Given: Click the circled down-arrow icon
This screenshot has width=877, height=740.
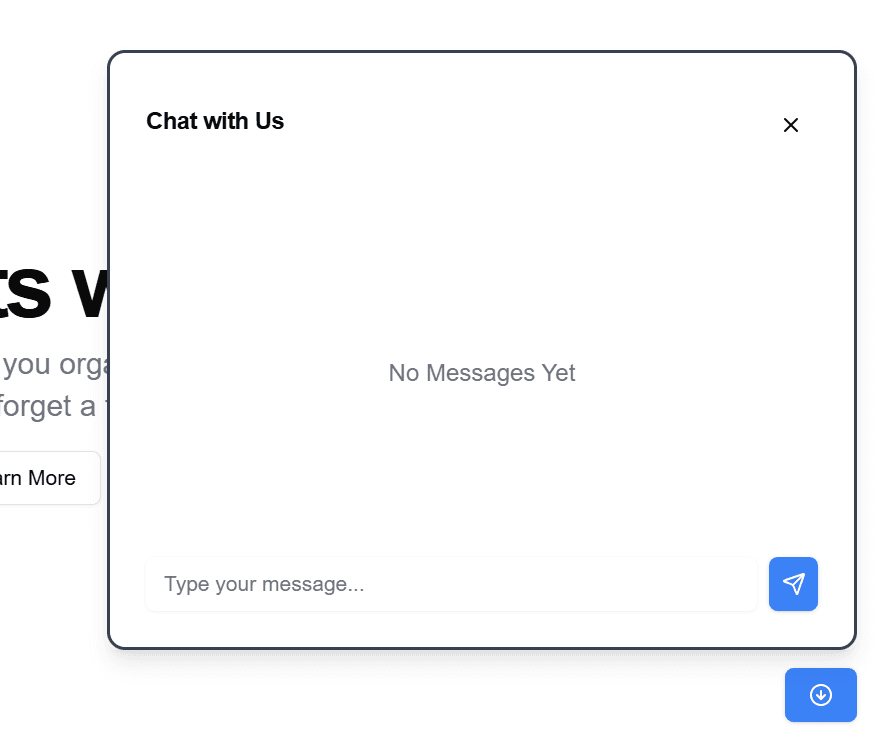Looking at the screenshot, I should pos(821,695).
